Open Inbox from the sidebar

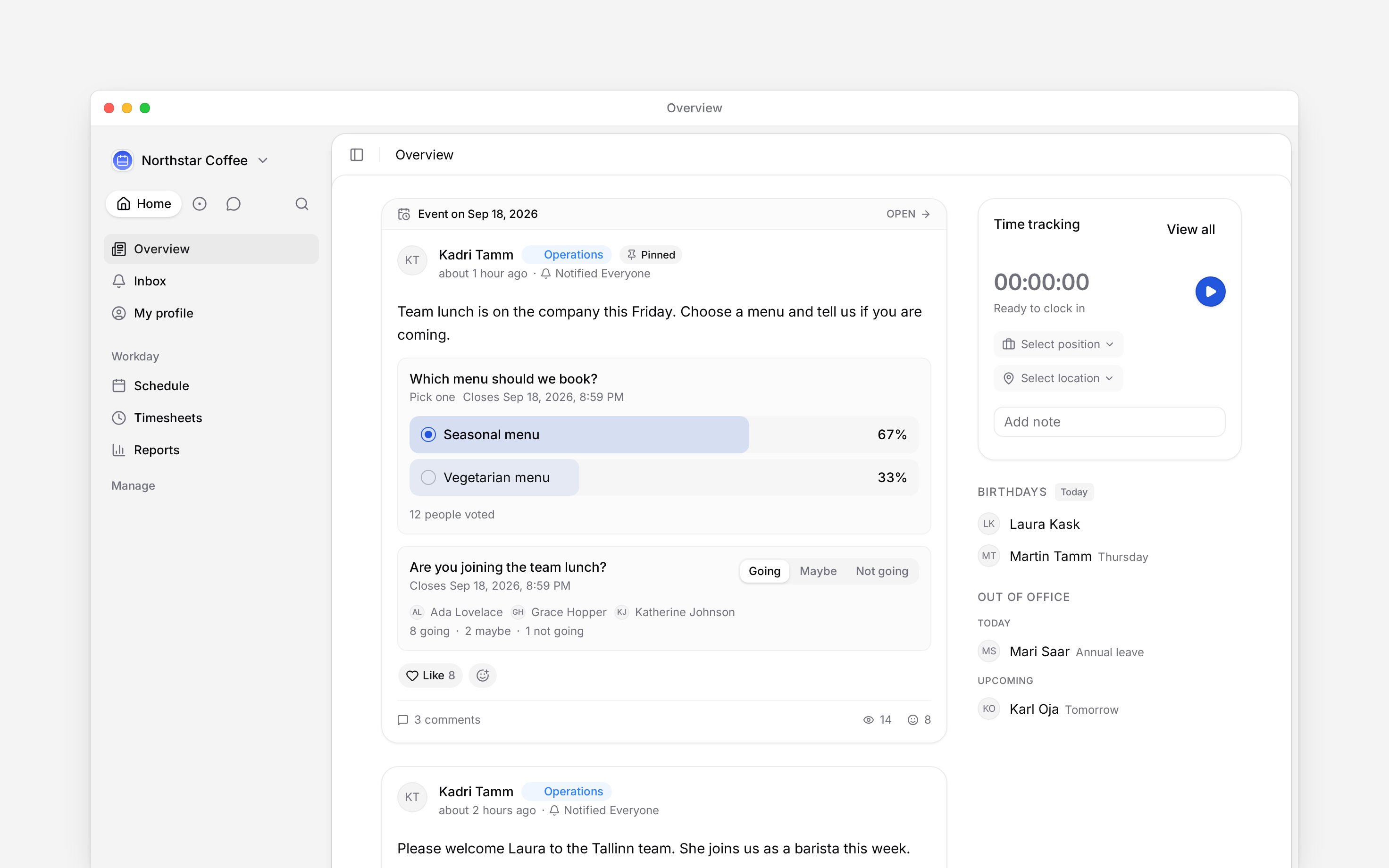click(211, 281)
